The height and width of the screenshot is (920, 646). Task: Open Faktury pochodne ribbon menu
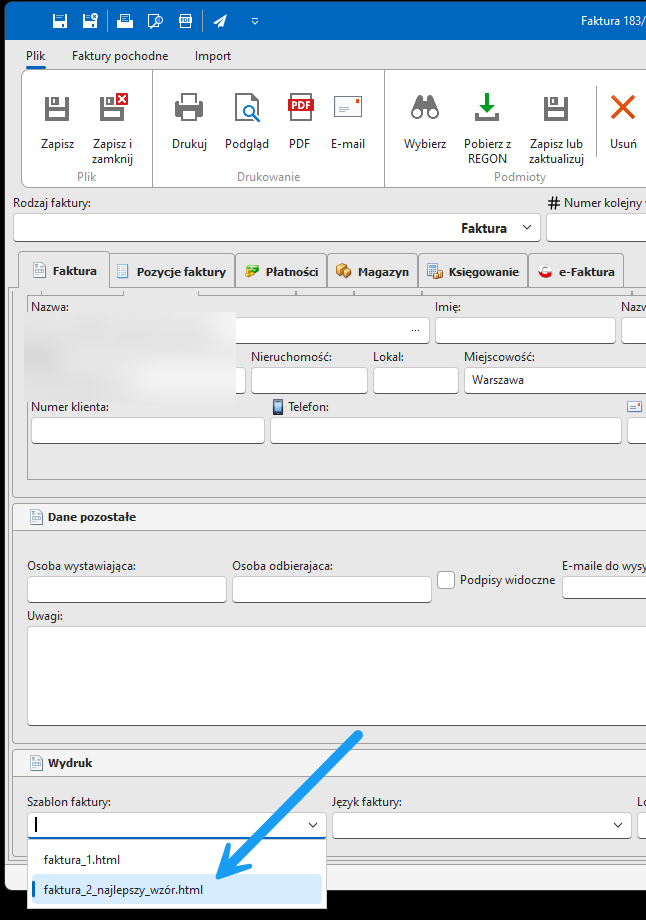[120, 56]
